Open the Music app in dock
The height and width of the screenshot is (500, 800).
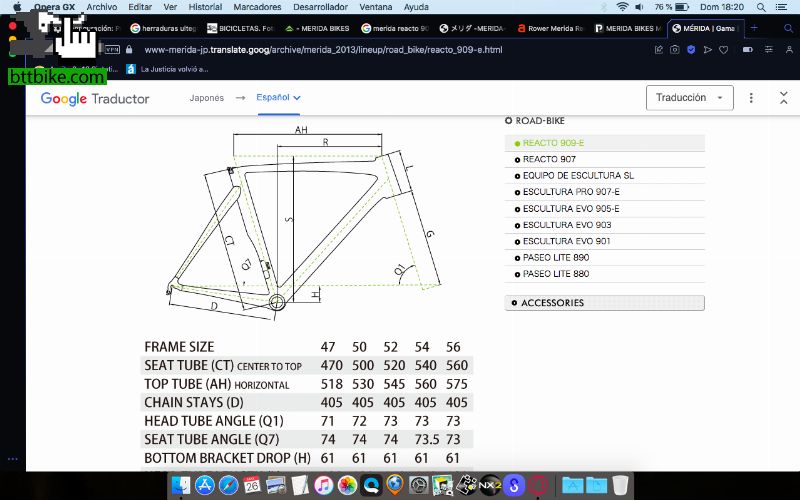pyautogui.click(x=324, y=486)
